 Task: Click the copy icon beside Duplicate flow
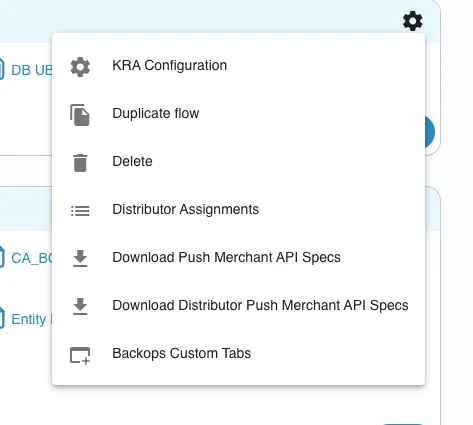click(80, 115)
